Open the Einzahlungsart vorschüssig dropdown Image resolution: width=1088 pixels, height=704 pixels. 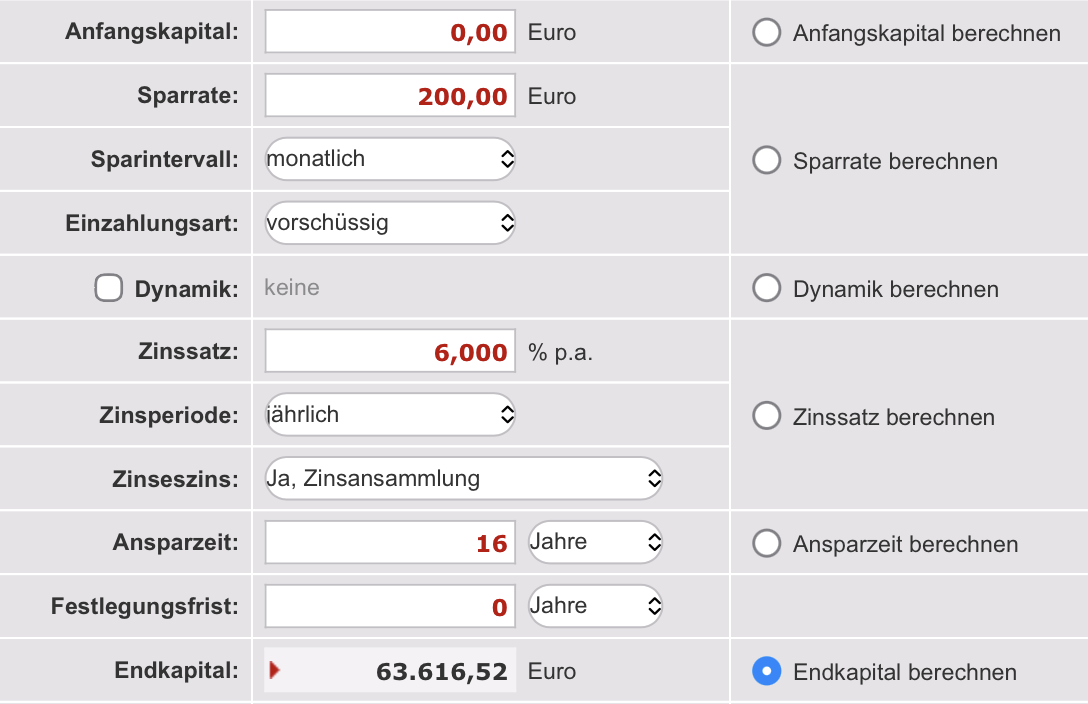[x=390, y=223]
